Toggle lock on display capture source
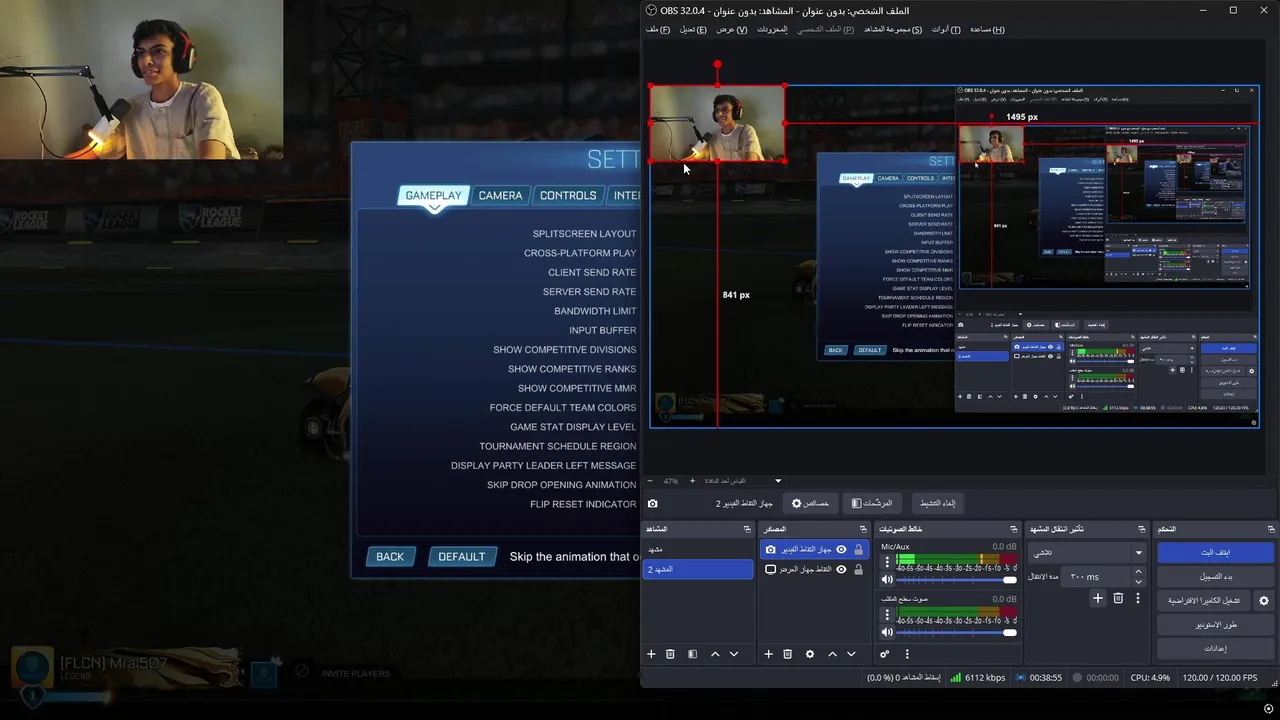 click(x=858, y=569)
